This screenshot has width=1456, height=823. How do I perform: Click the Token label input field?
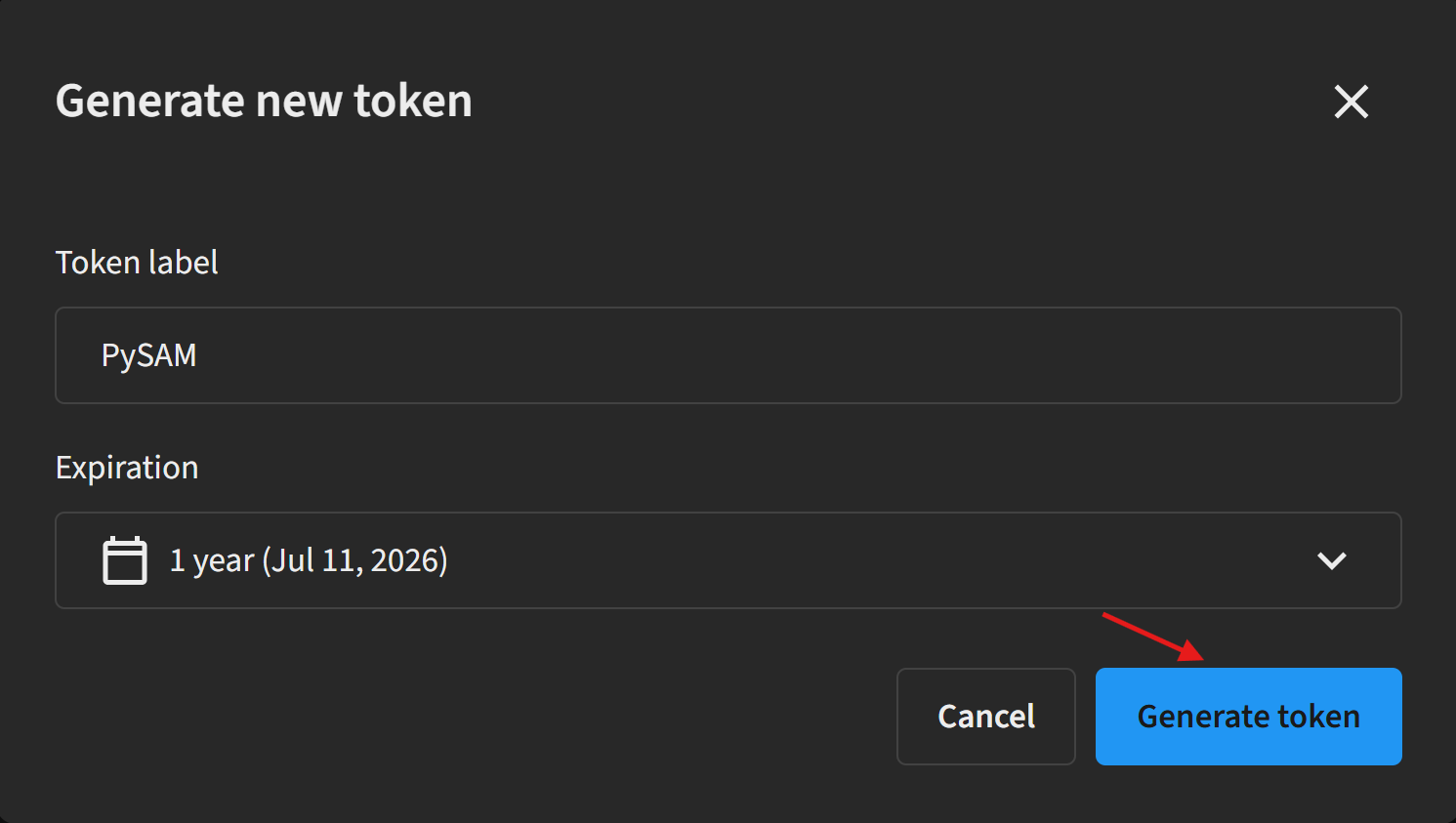[728, 355]
